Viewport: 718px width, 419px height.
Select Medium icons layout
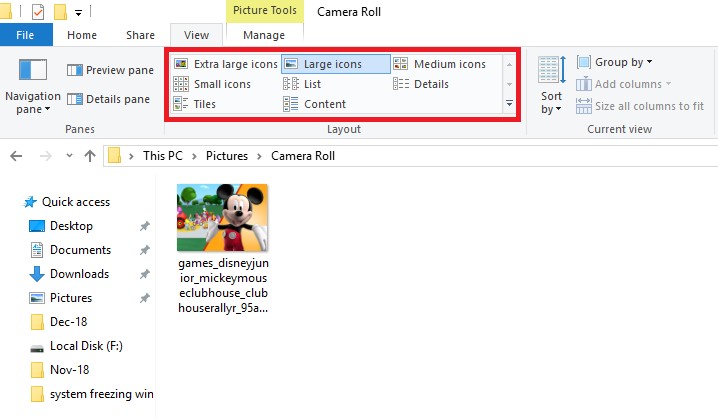coord(439,64)
